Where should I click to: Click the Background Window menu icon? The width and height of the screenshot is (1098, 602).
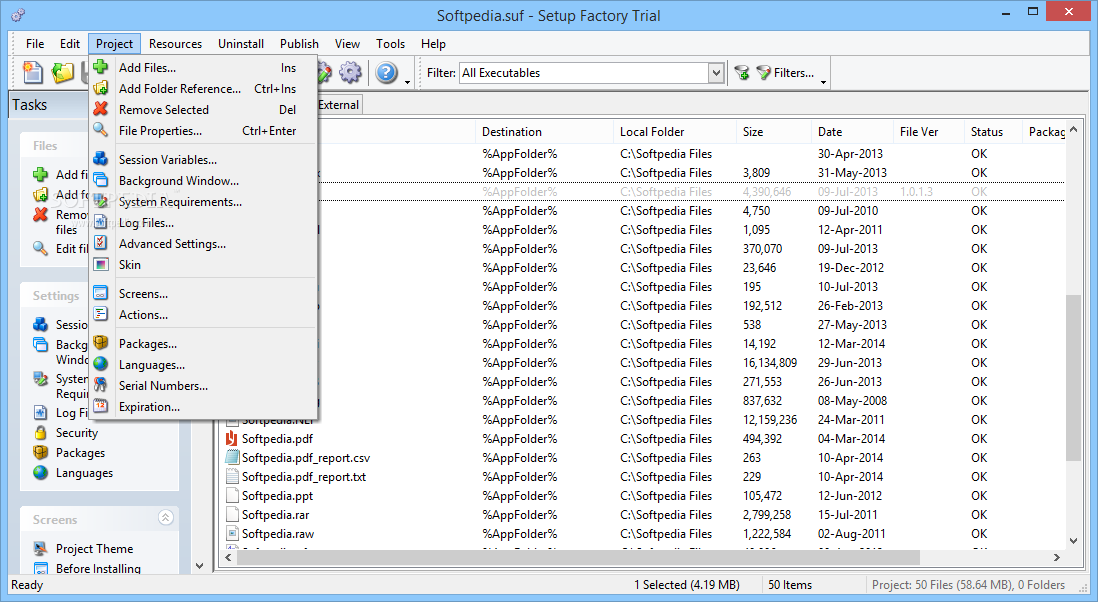click(x=101, y=180)
